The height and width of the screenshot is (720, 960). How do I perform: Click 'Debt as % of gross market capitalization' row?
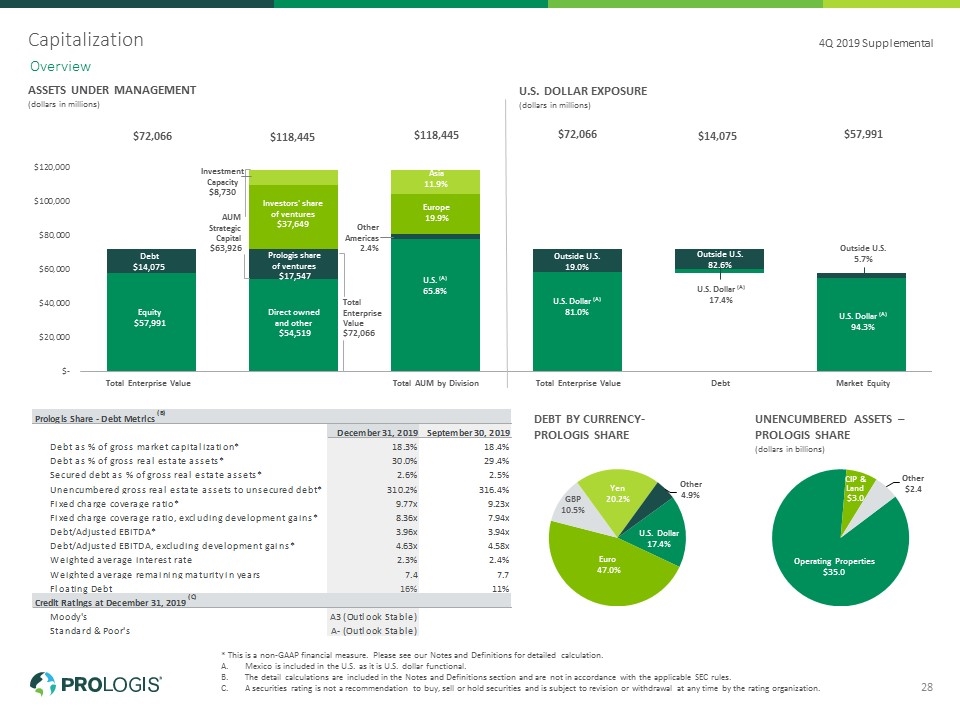[271, 447]
